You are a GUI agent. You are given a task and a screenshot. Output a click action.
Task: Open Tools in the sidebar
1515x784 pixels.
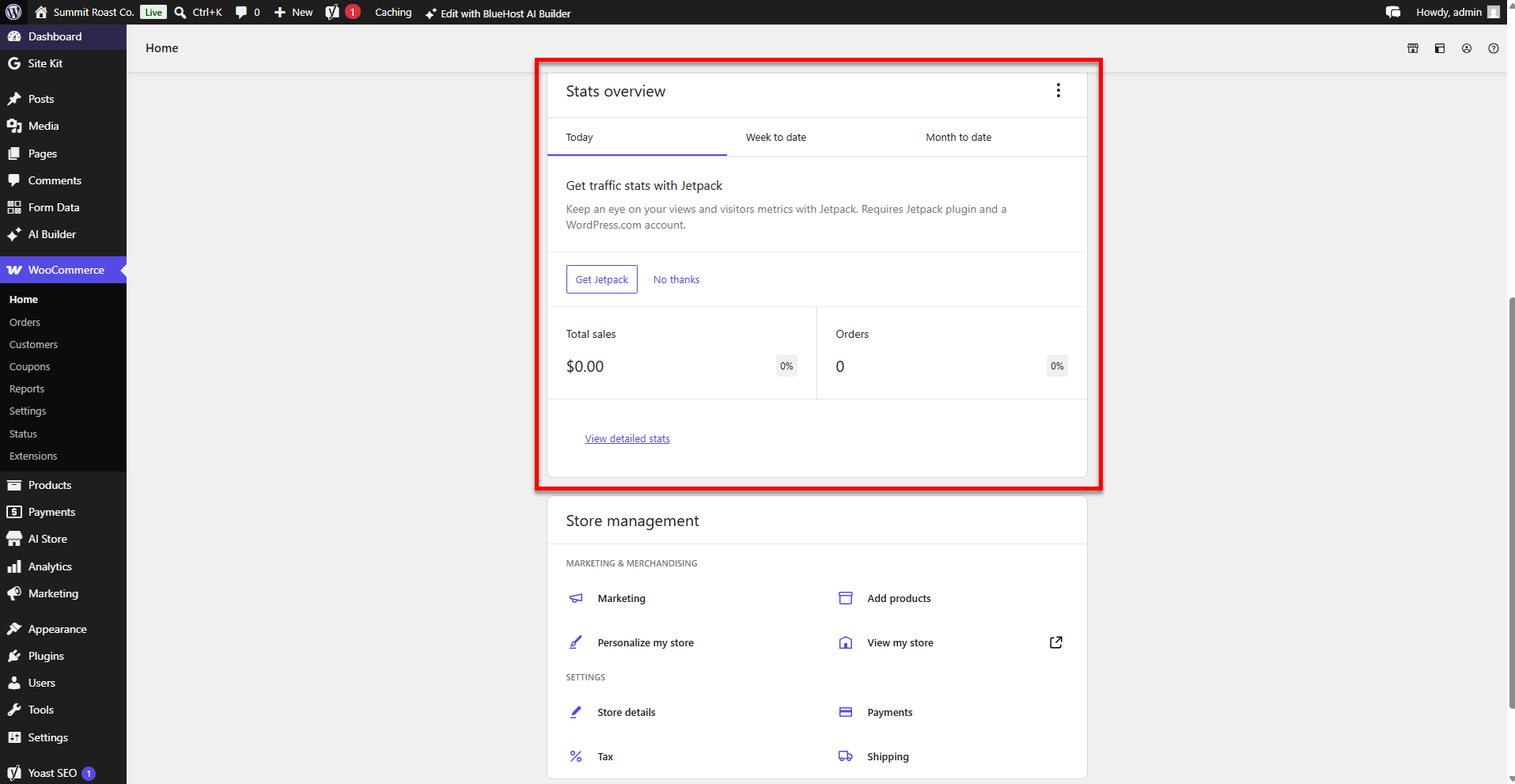click(x=63, y=710)
